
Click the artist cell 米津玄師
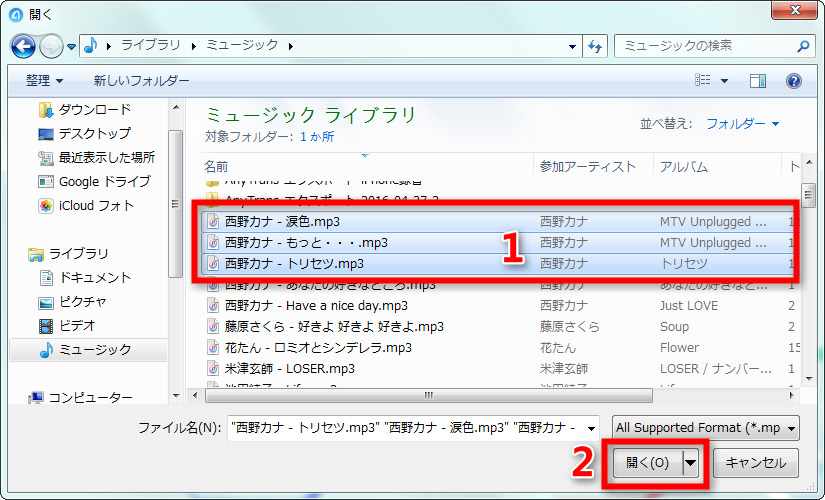coord(564,369)
